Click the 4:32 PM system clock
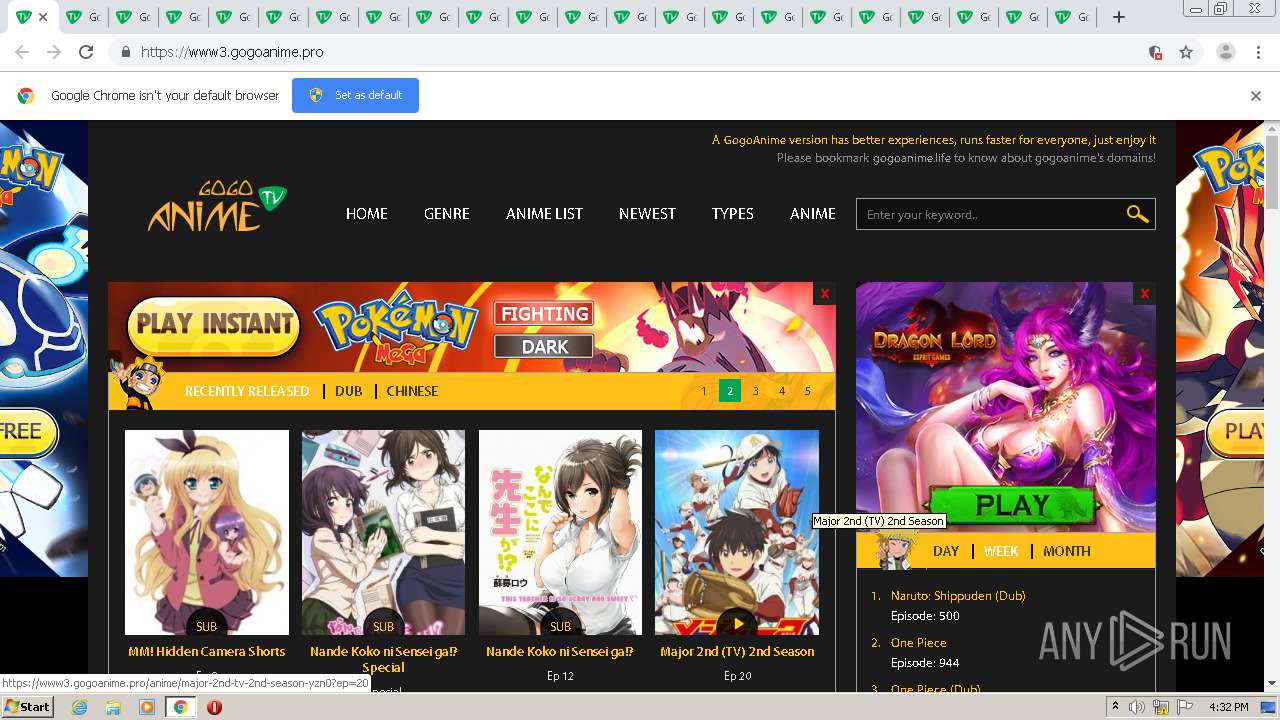 tap(1229, 707)
